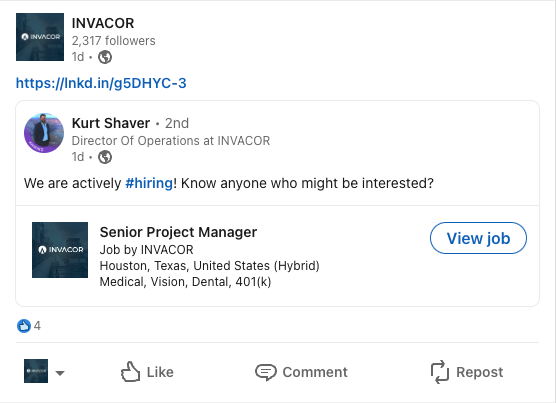Click the View job button
This screenshot has width=556, height=403.
point(478,238)
